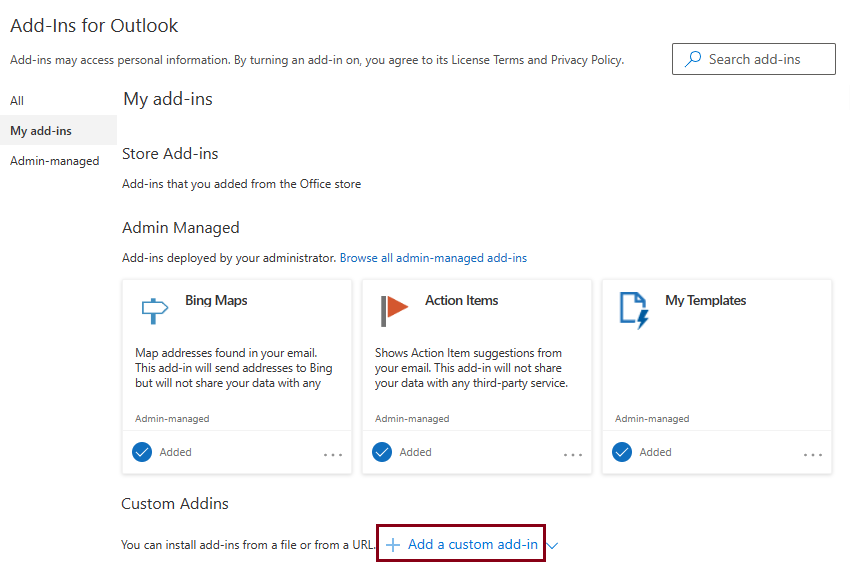This screenshot has width=850, height=576.
Task: Toggle Bing Maps Added checkmark
Action: coord(142,452)
